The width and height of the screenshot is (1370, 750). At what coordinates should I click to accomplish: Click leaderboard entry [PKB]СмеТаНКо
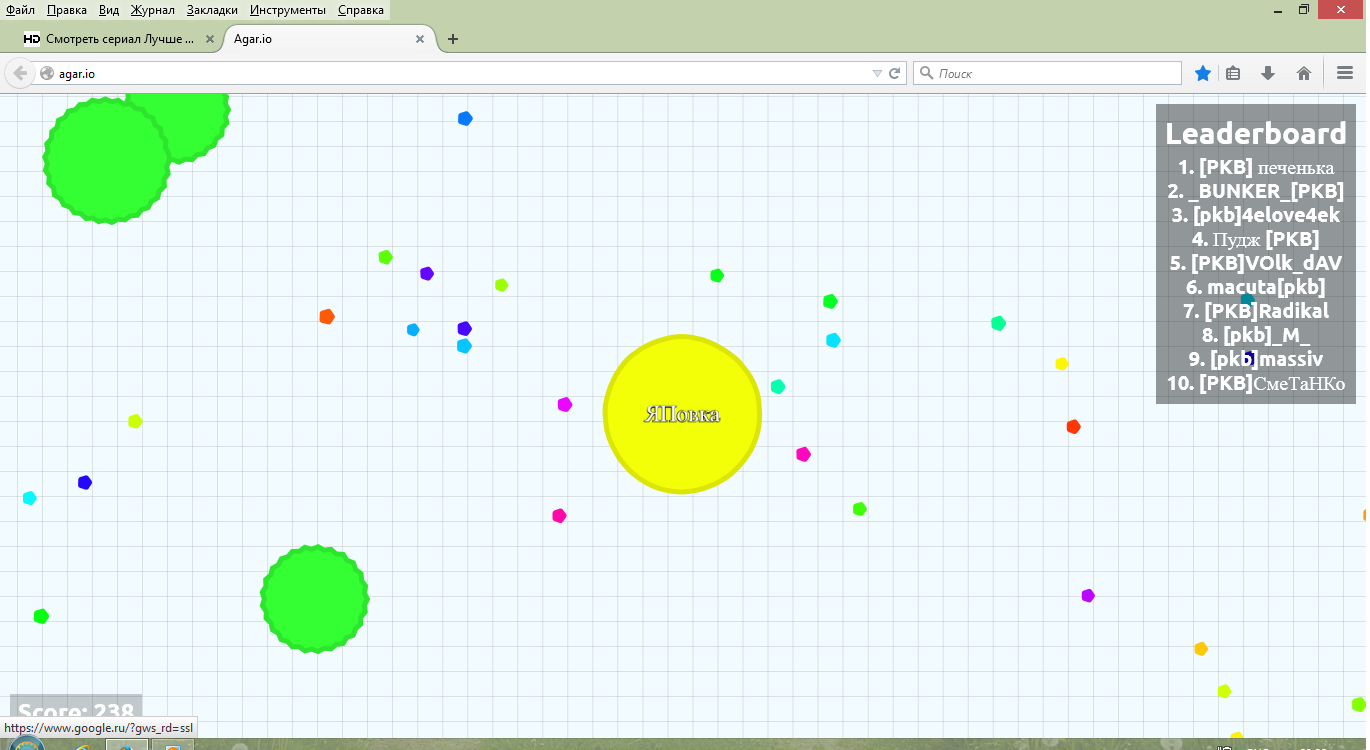(x=1256, y=383)
